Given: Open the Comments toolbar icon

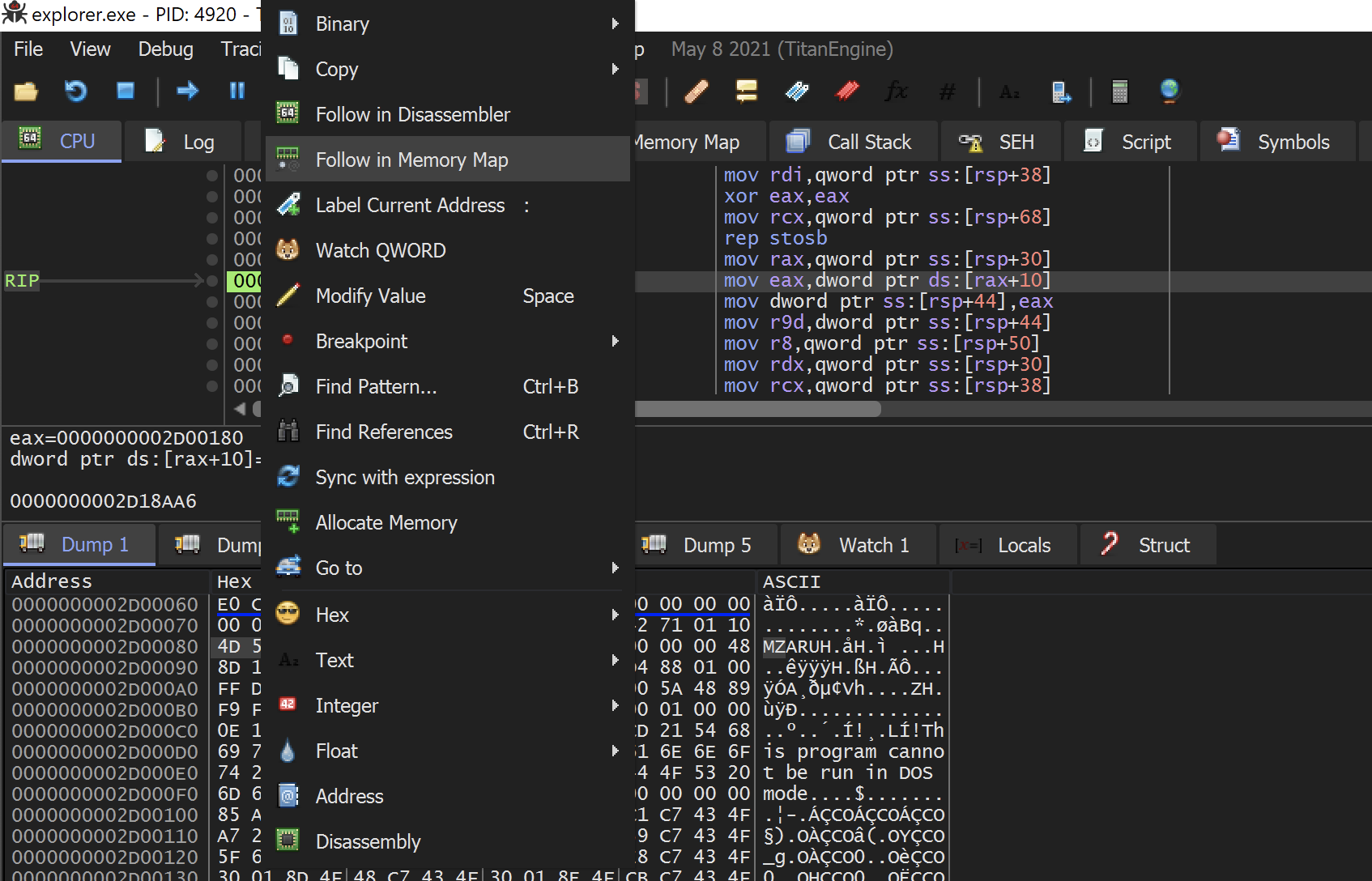Looking at the screenshot, I should coord(746,92).
